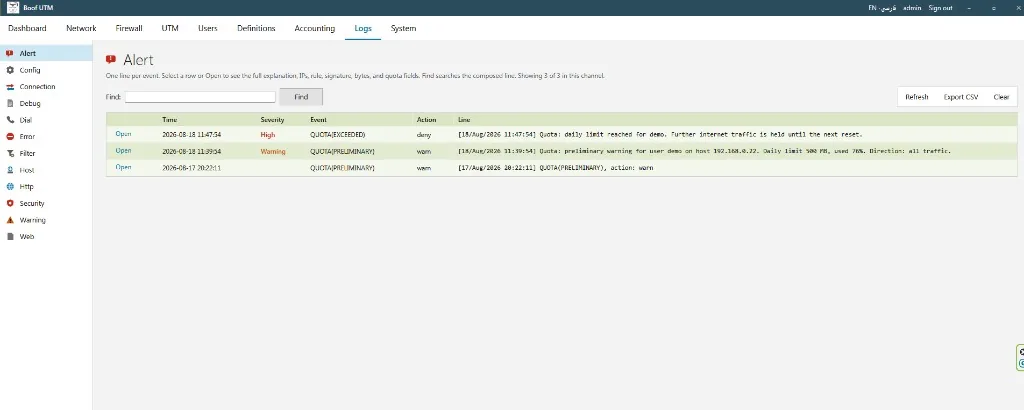The image size is (1024, 410).
Task: Select the Warning severity cell in table
Action: click(273, 151)
